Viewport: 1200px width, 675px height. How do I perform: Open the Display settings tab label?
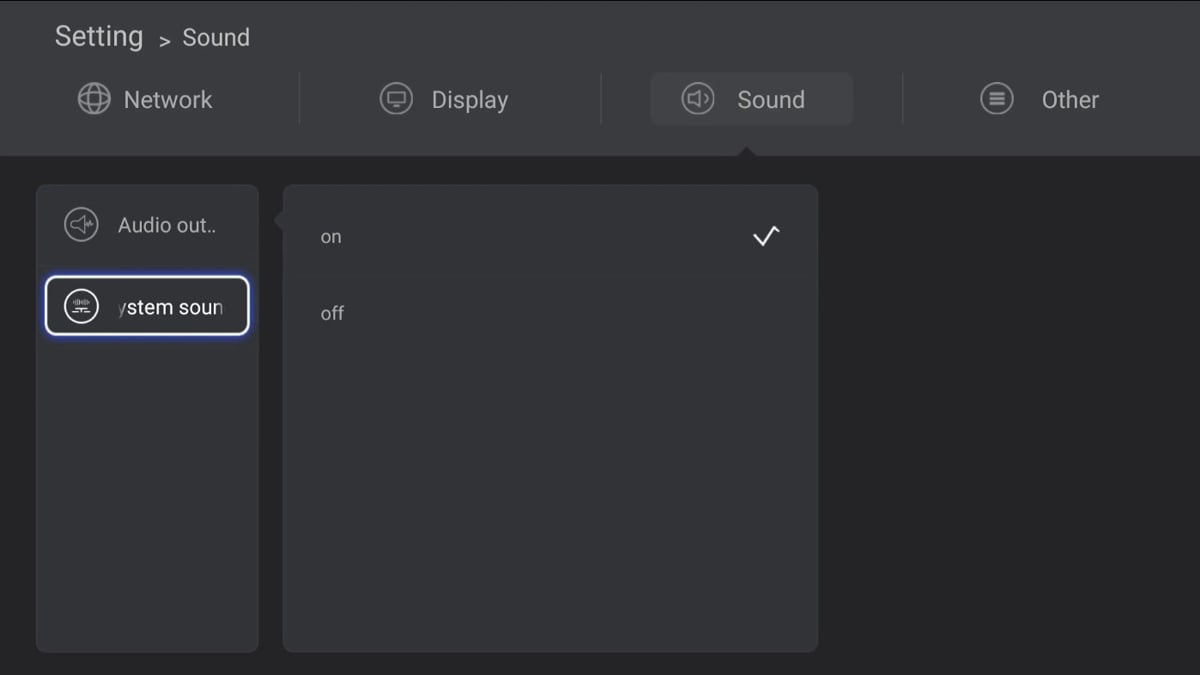(470, 100)
